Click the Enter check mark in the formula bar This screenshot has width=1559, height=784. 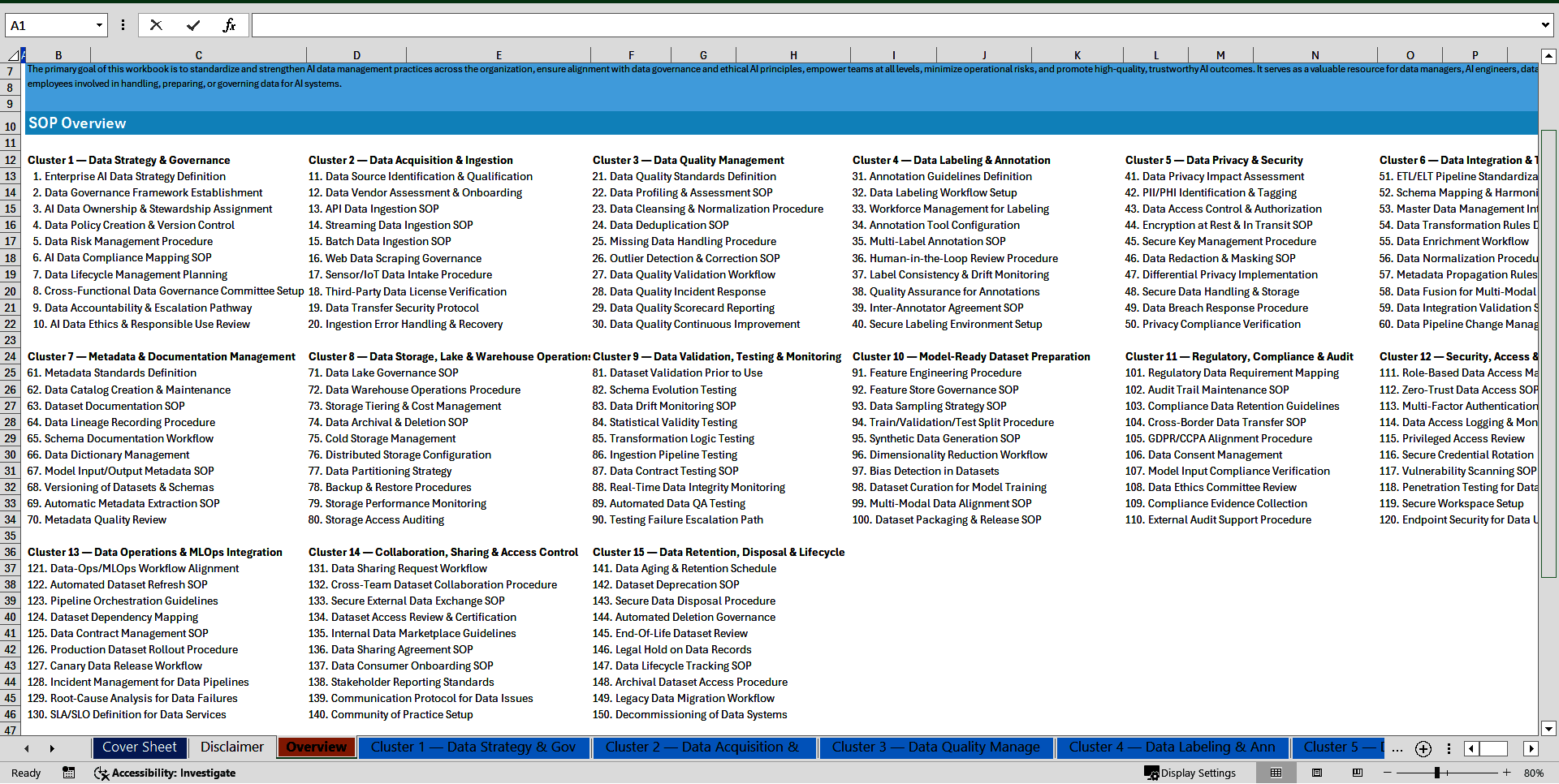tap(192, 24)
